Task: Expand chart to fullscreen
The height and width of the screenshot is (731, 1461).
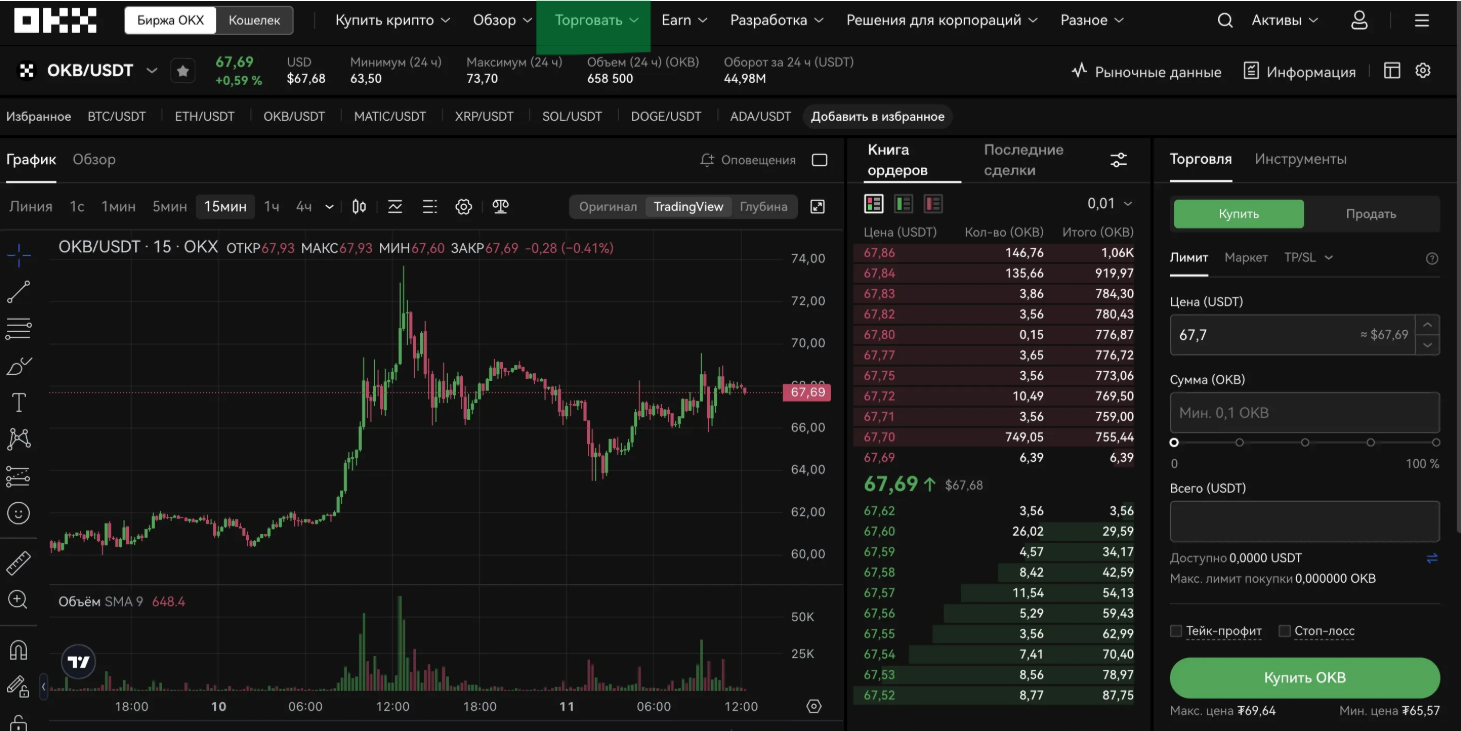Action: click(x=817, y=207)
